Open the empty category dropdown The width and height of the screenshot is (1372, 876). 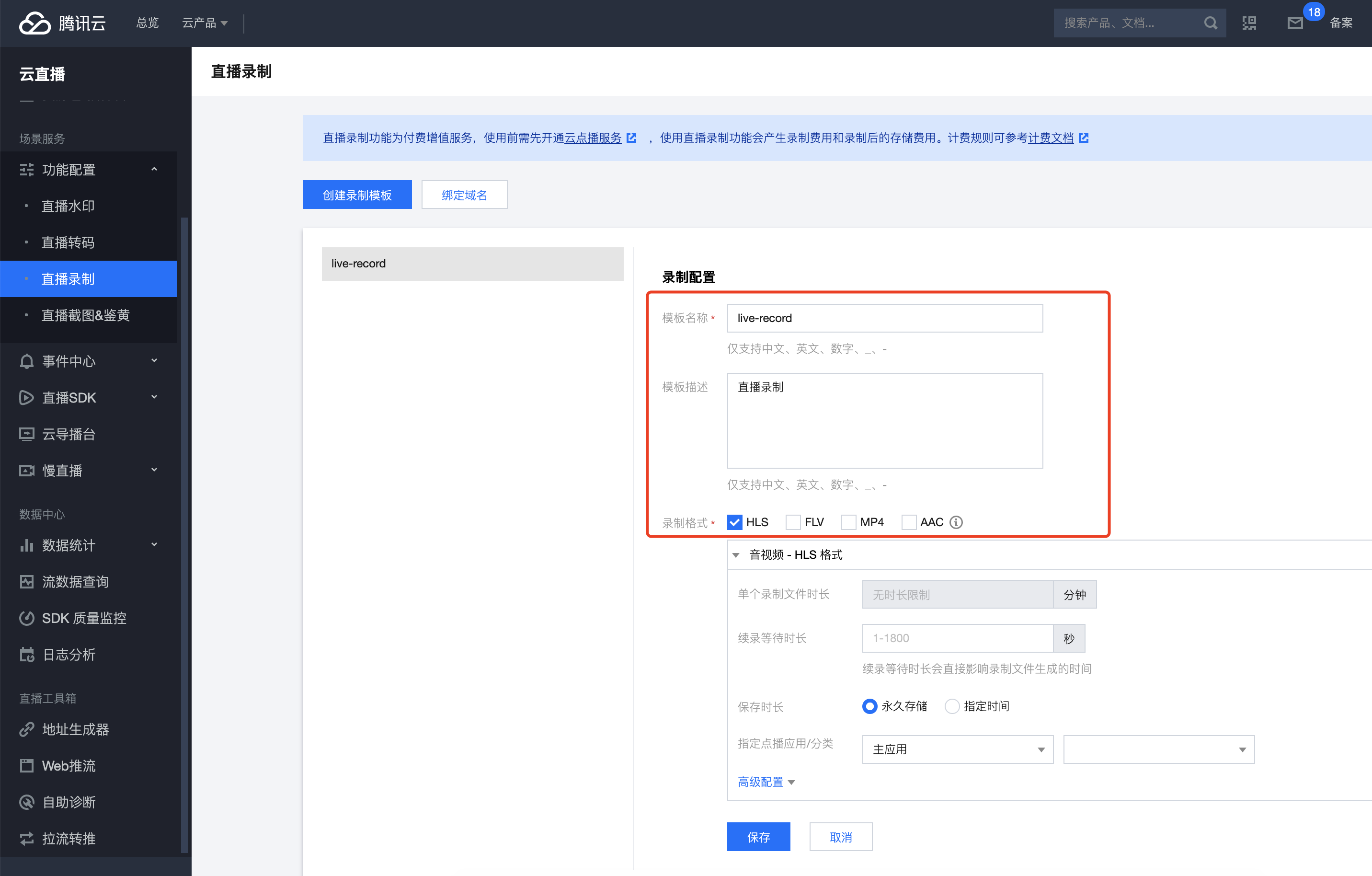pyautogui.click(x=1159, y=749)
